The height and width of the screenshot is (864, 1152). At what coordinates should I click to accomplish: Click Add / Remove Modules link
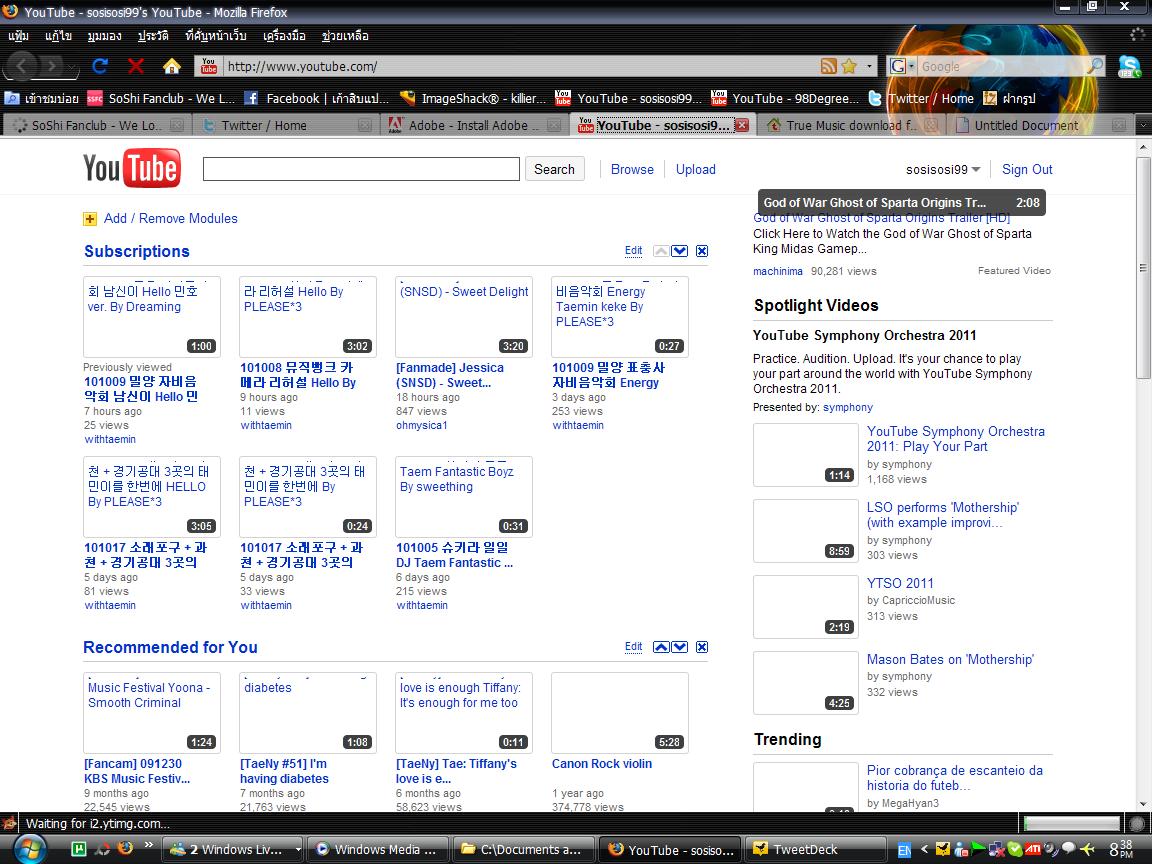click(x=170, y=219)
